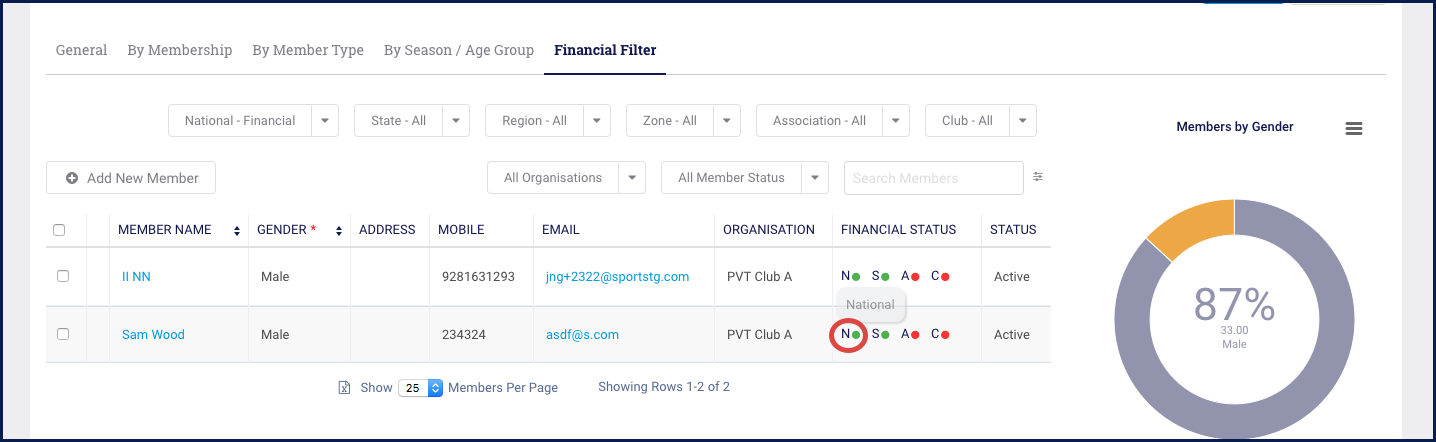The width and height of the screenshot is (1436, 442).
Task: Change the Members Per Page stepper
Action: tap(435, 388)
